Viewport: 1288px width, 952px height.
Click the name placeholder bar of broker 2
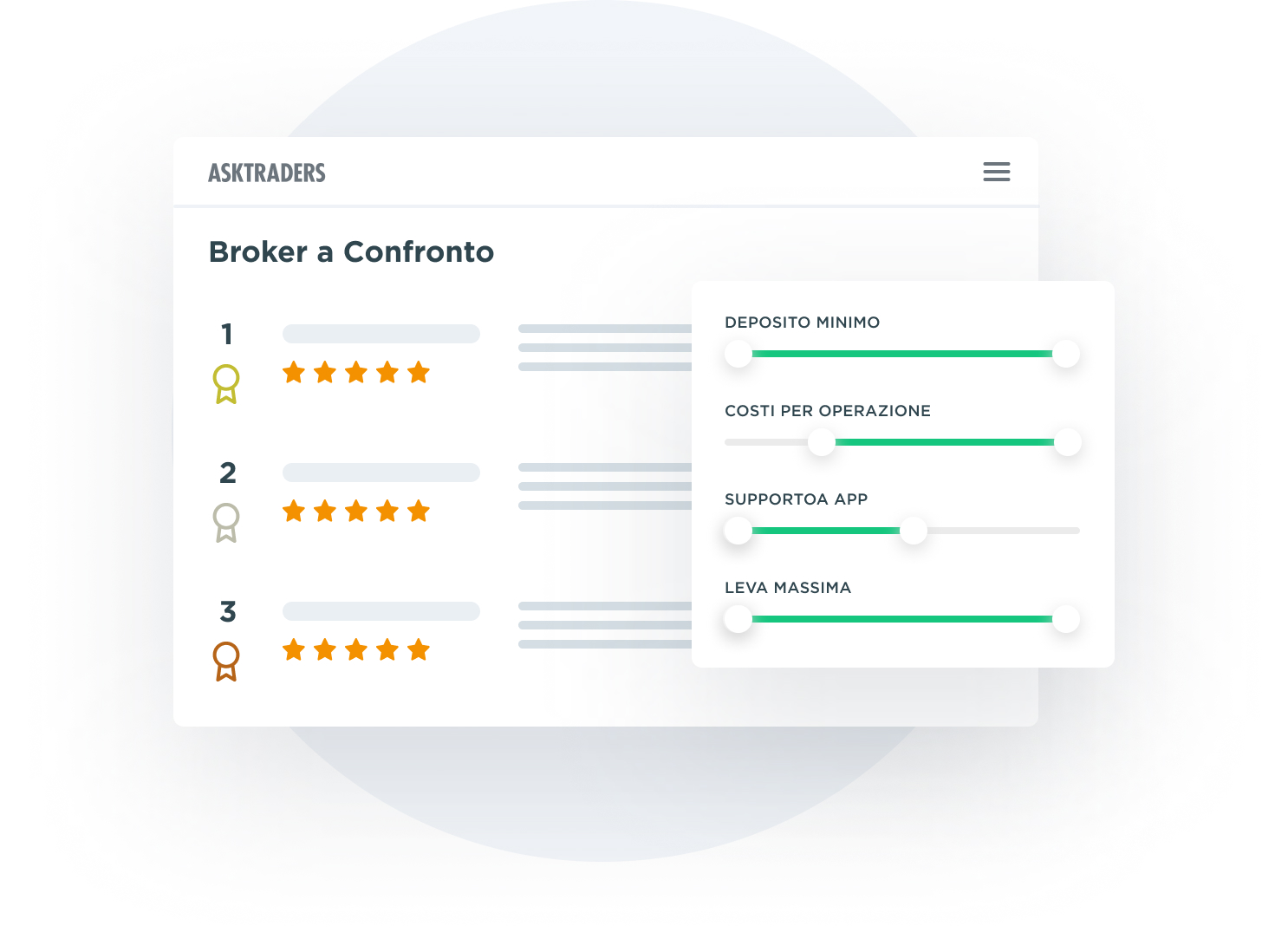coord(381,473)
